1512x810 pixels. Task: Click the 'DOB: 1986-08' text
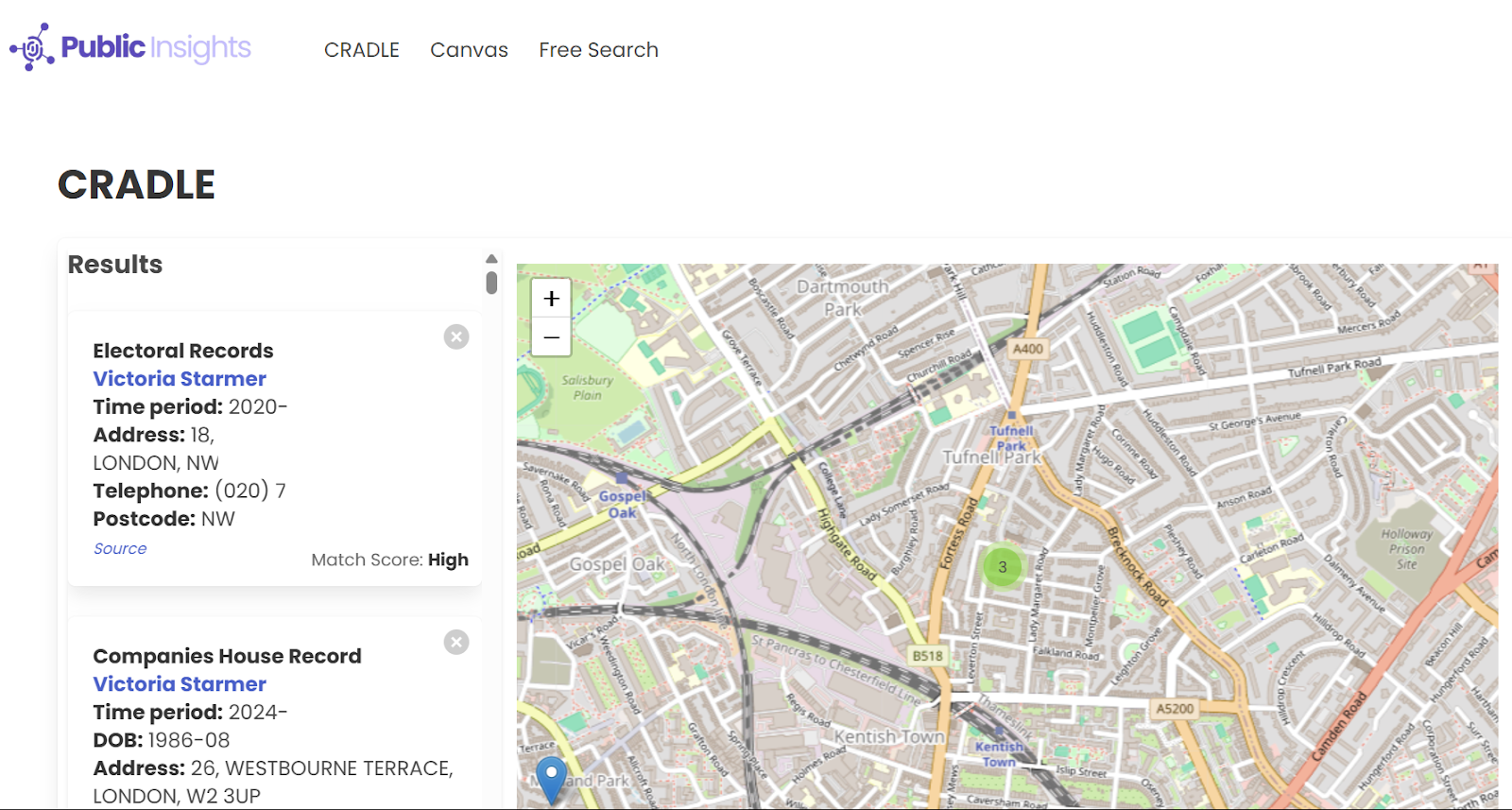(x=162, y=740)
